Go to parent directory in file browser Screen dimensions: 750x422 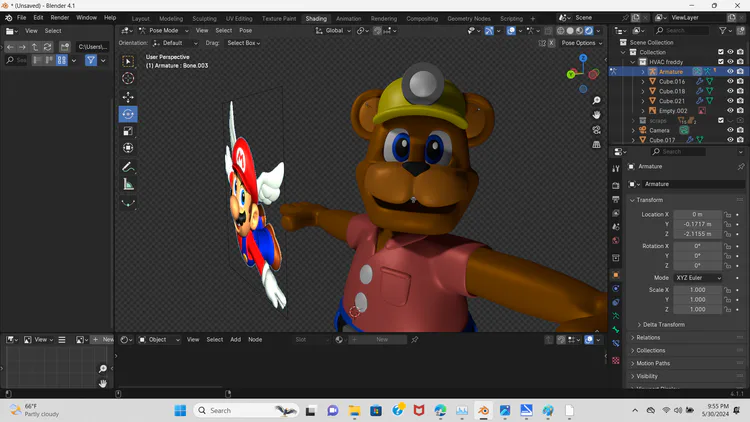[x=34, y=47]
